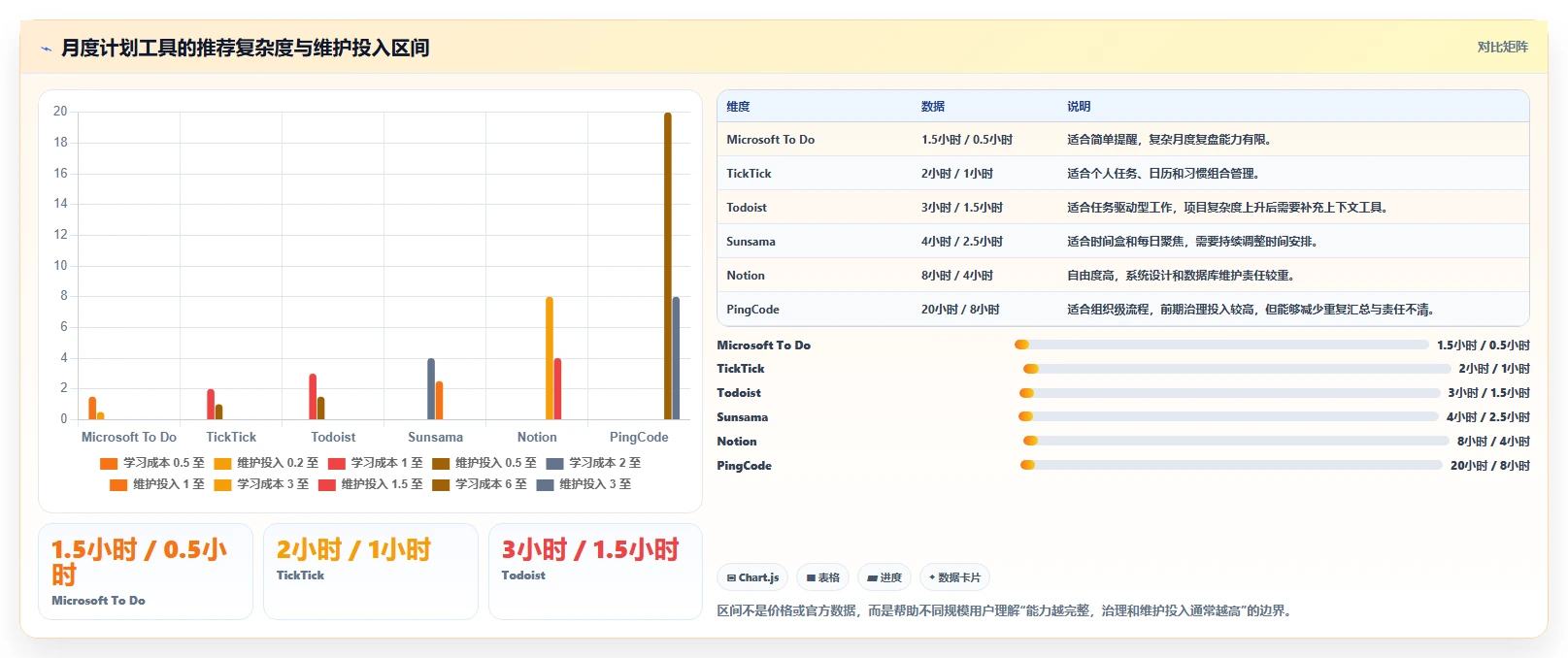Screen dimensions: 1568x658
Task: Toggle legend item 维护投入 3 至
Action: click(x=584, y=484)
